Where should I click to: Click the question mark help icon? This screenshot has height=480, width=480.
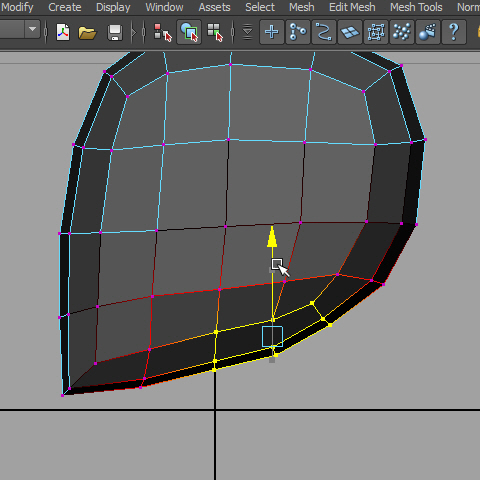(454, 32)
